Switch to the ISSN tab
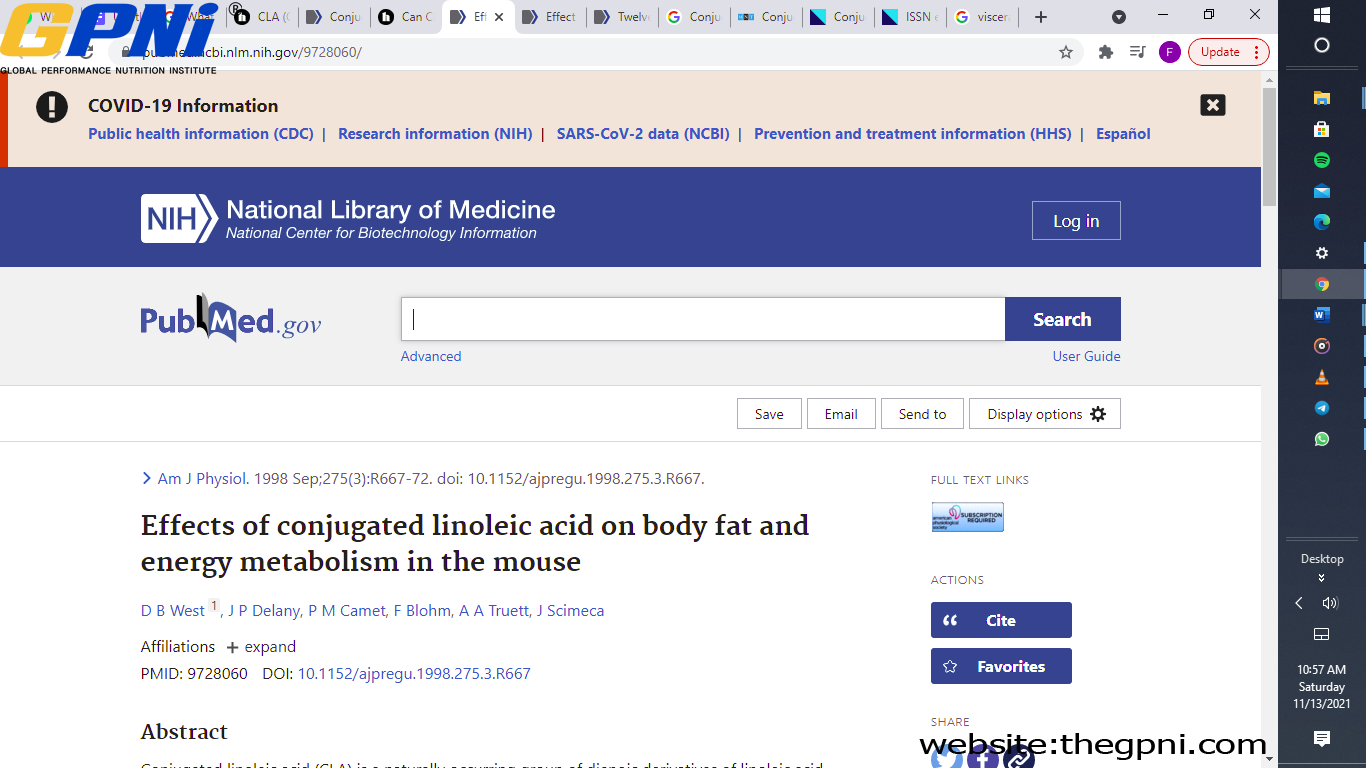 911,17
